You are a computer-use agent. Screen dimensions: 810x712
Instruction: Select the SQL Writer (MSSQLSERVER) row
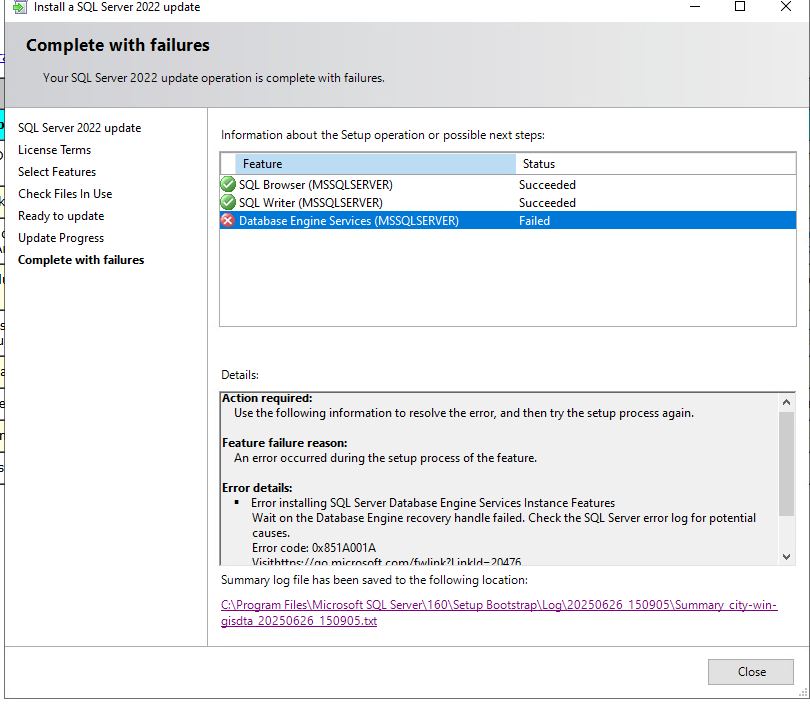click(508, 203)
